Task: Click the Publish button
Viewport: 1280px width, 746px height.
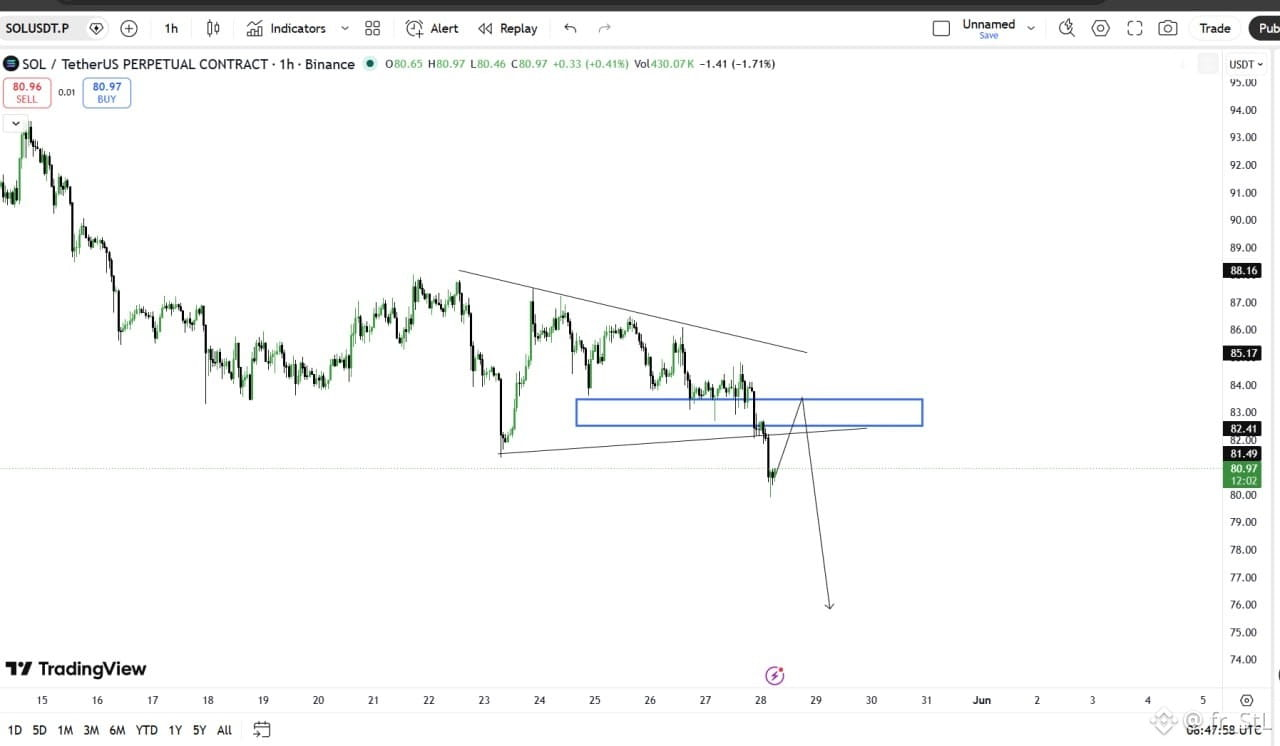Action: [x=1267, y=28]
